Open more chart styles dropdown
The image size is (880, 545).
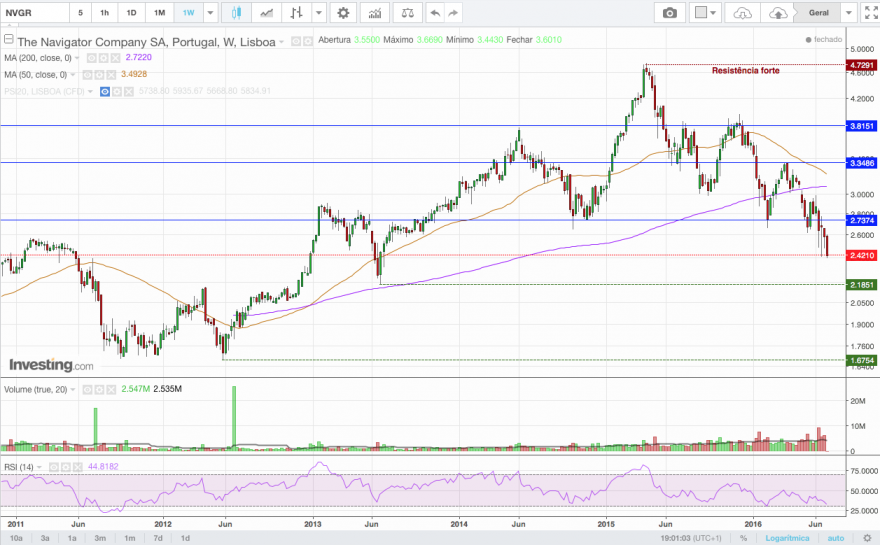(x=319, y=12)
